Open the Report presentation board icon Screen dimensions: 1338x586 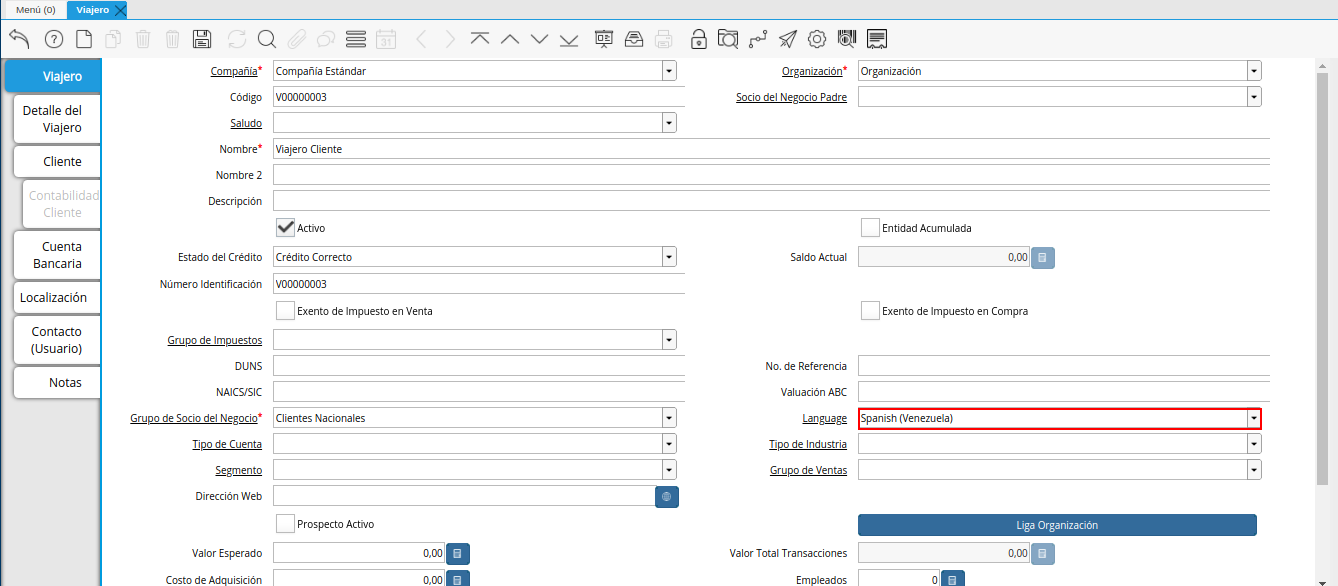coord(604,39)
